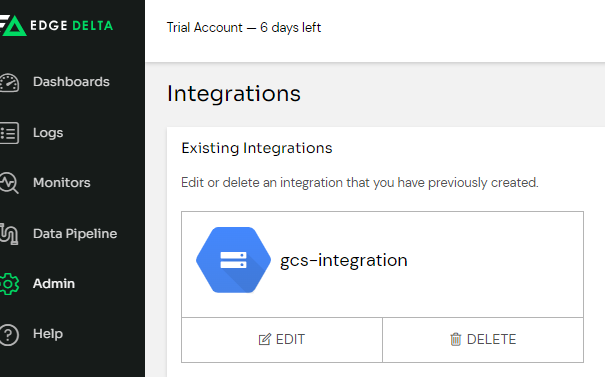The width and height of the screenshot is (605, 377).
Task: Open Help via question mark icon
Action: point(9,335)
